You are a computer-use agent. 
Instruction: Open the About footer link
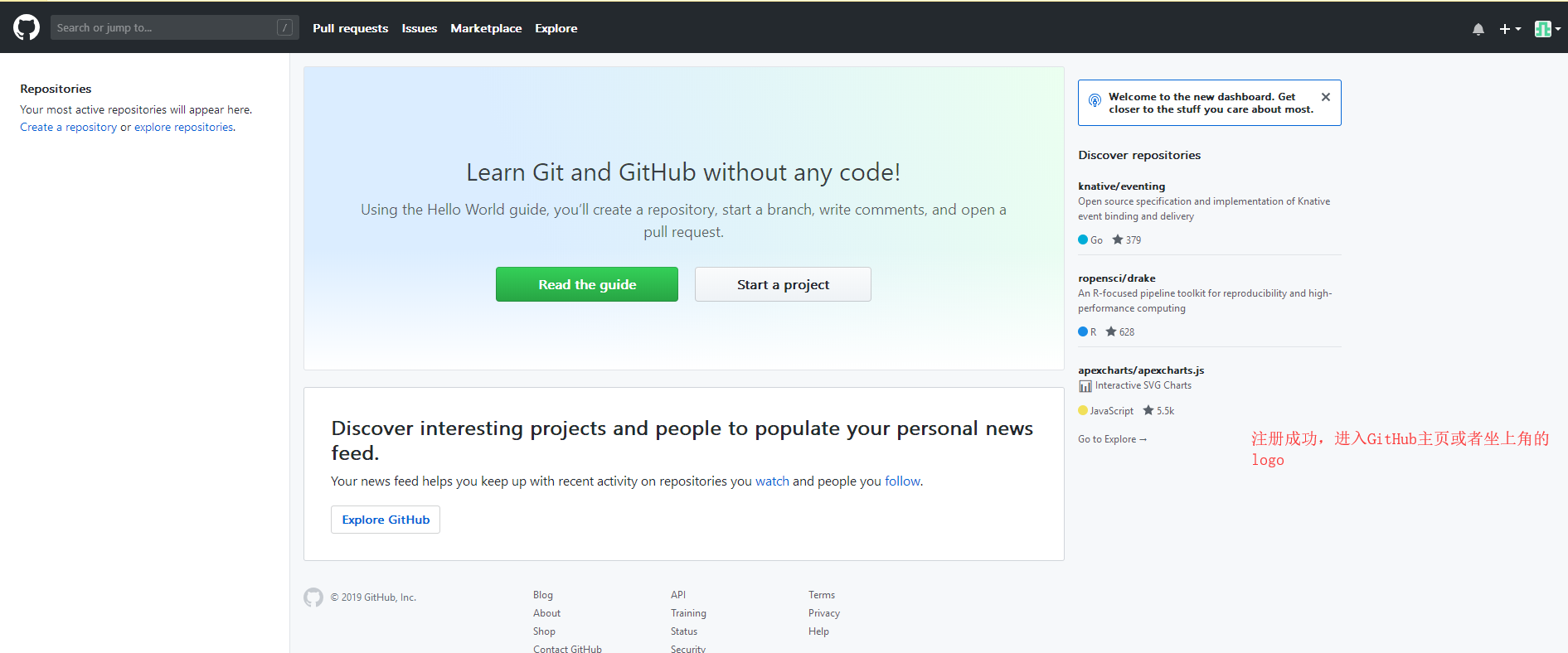pyautogui.click(x=546, y=613)
